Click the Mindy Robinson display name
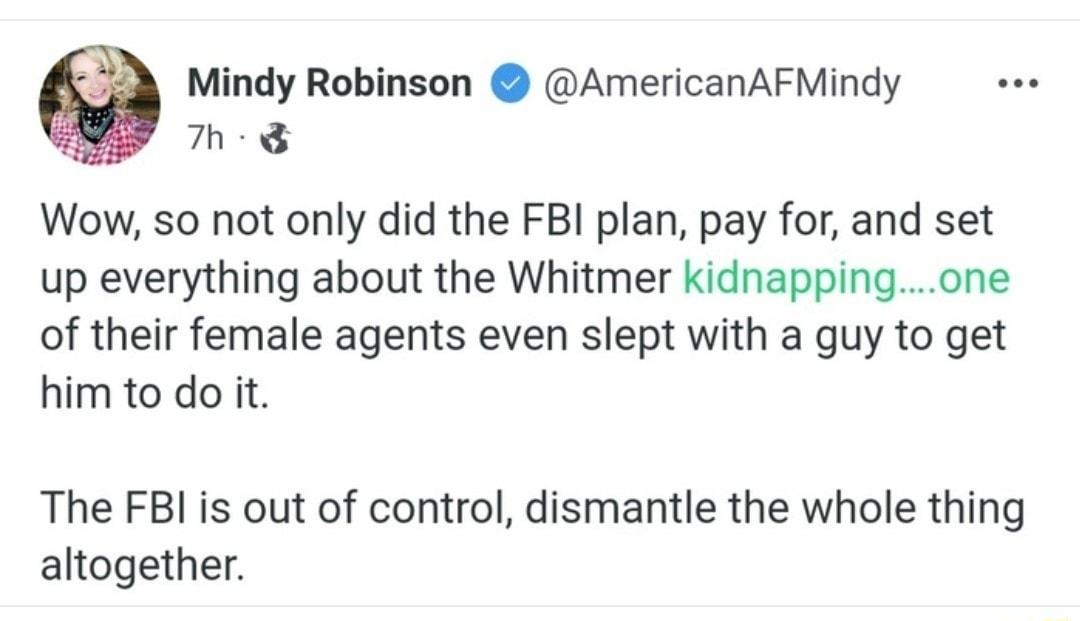 click(x=328, y=83)
